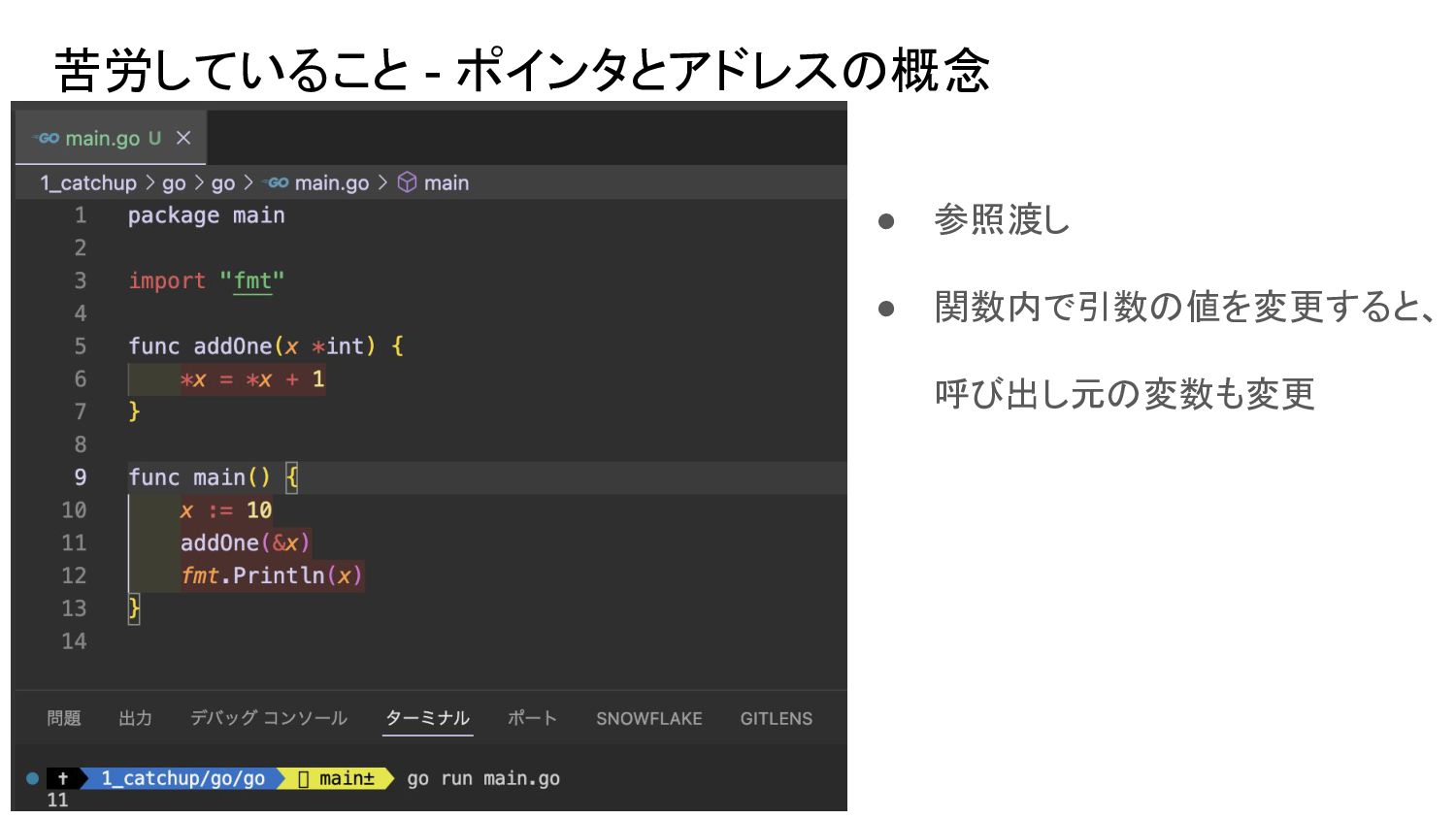Click the slide text 呼び出し元の変数も変更
This screenshot has height=819, width=1456.
click(x=1124, y=394)
